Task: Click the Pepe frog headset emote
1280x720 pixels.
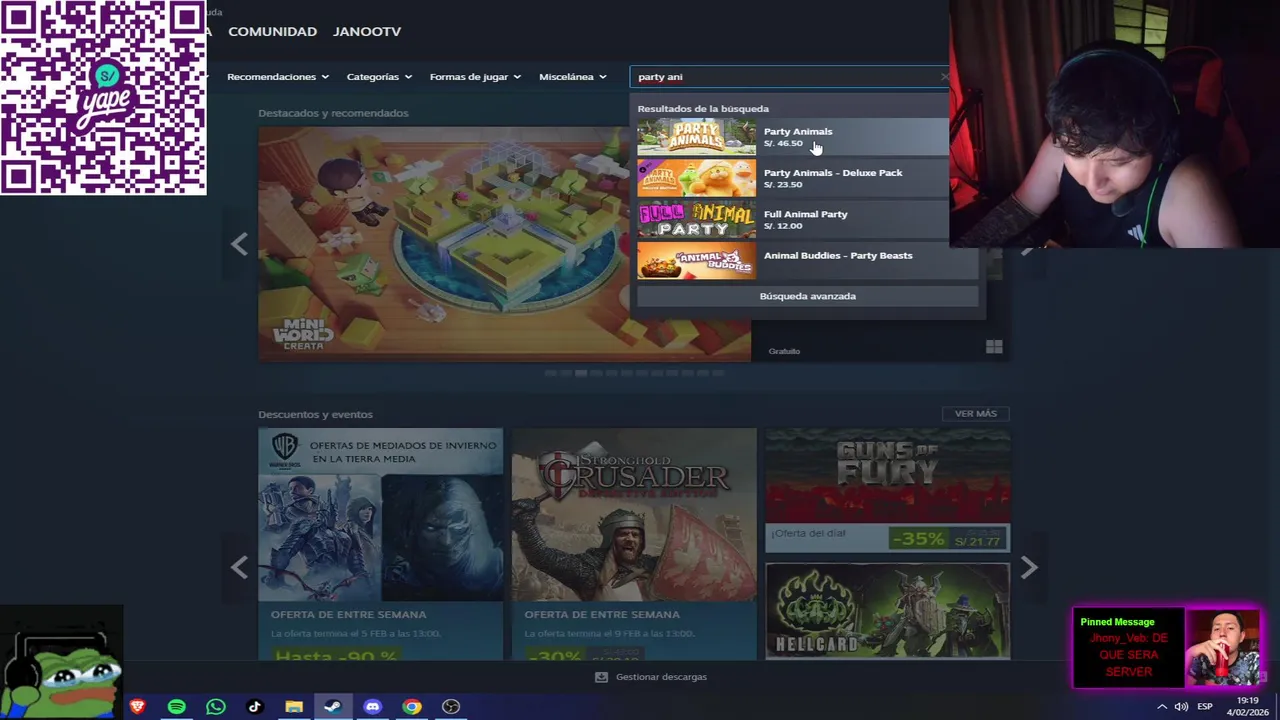Action: (x=61, y=661)
